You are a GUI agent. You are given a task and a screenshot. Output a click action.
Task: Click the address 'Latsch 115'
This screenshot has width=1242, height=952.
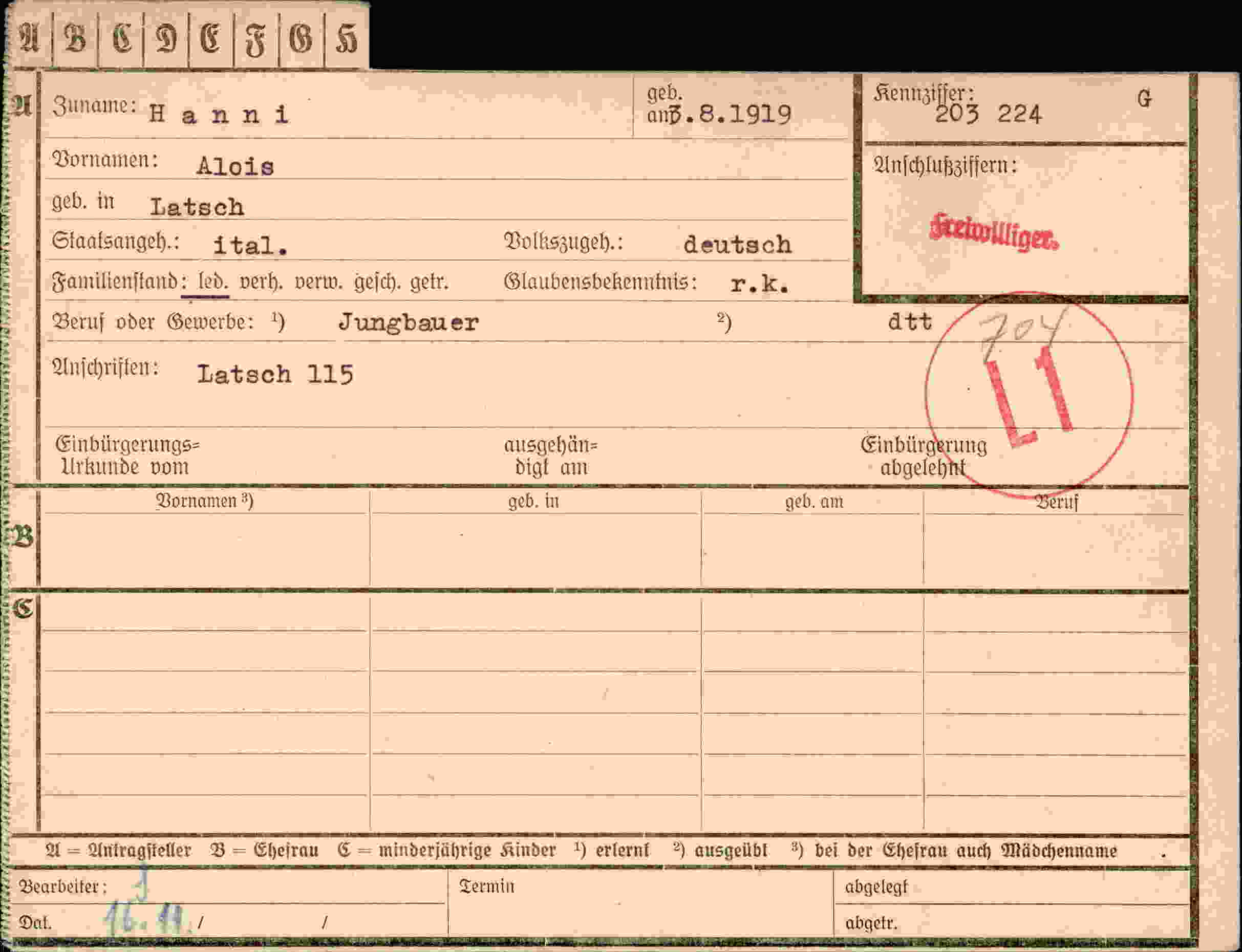275,374
